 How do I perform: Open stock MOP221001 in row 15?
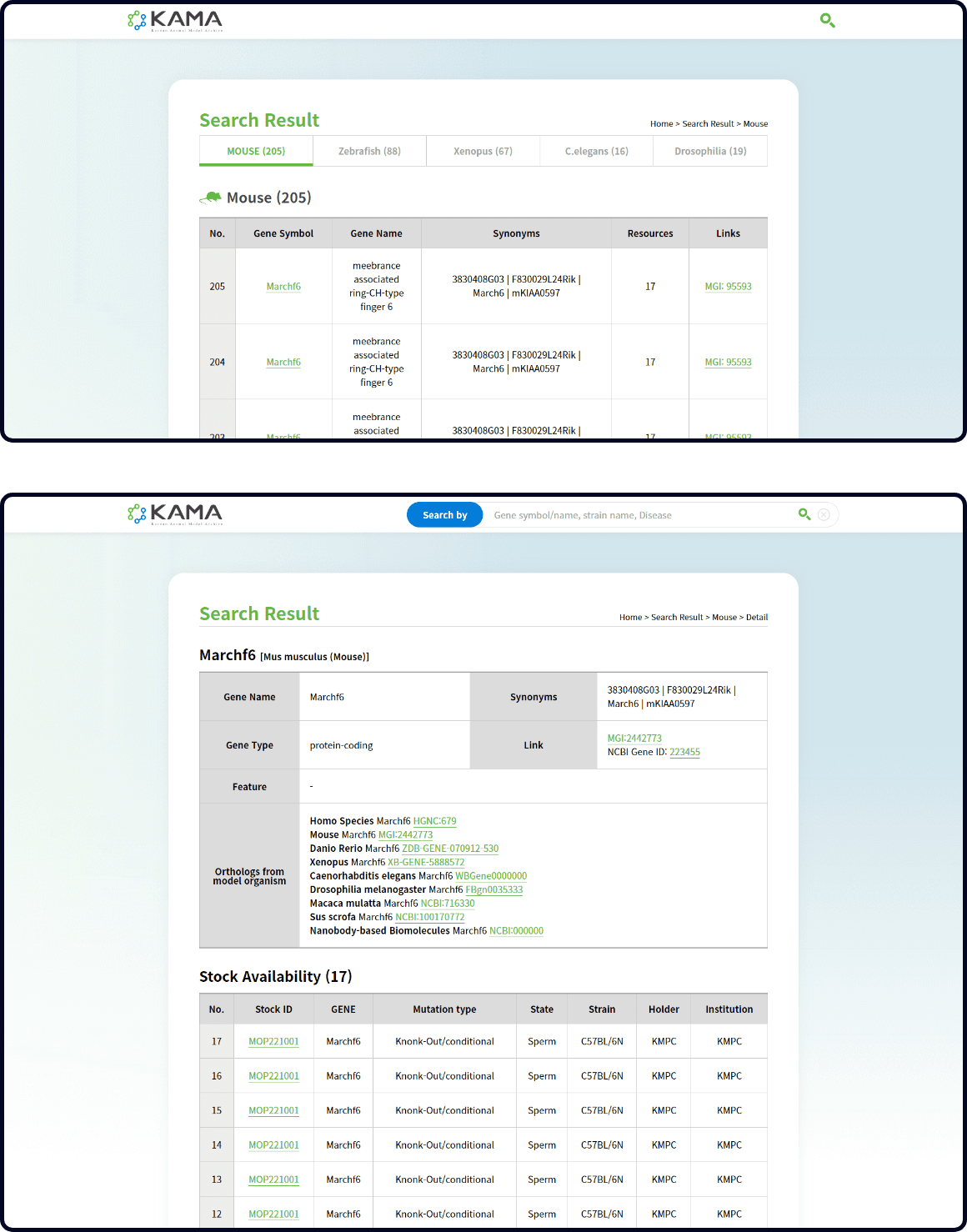click(273, 1110)
